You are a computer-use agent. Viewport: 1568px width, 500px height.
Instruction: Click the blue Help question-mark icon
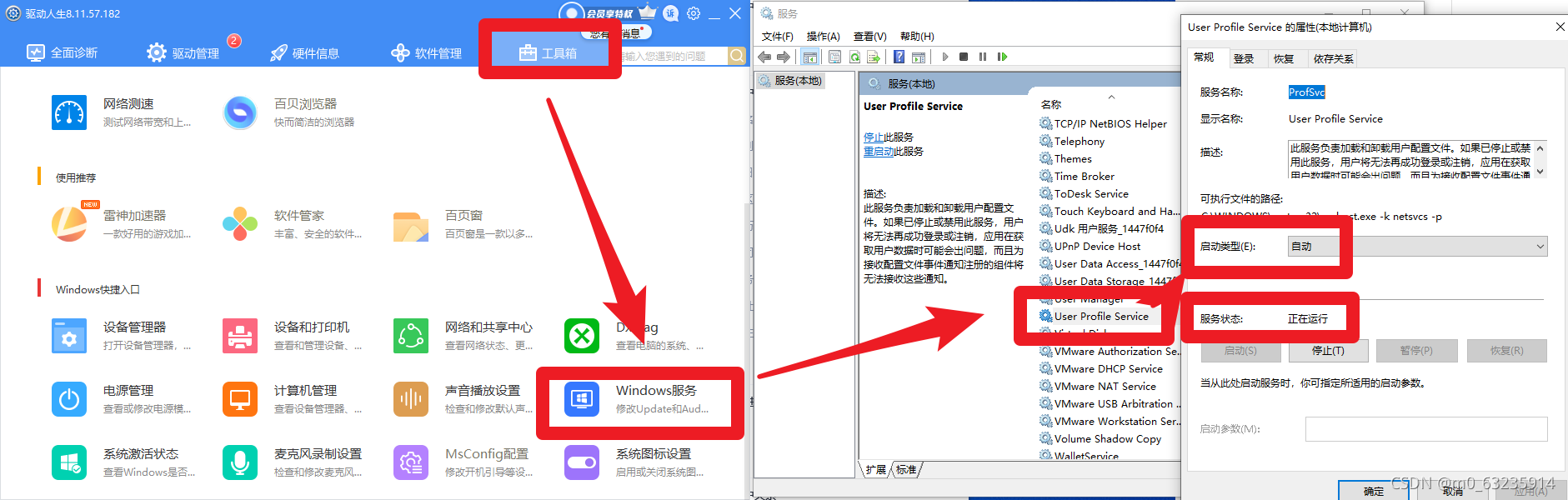point(899,57)
